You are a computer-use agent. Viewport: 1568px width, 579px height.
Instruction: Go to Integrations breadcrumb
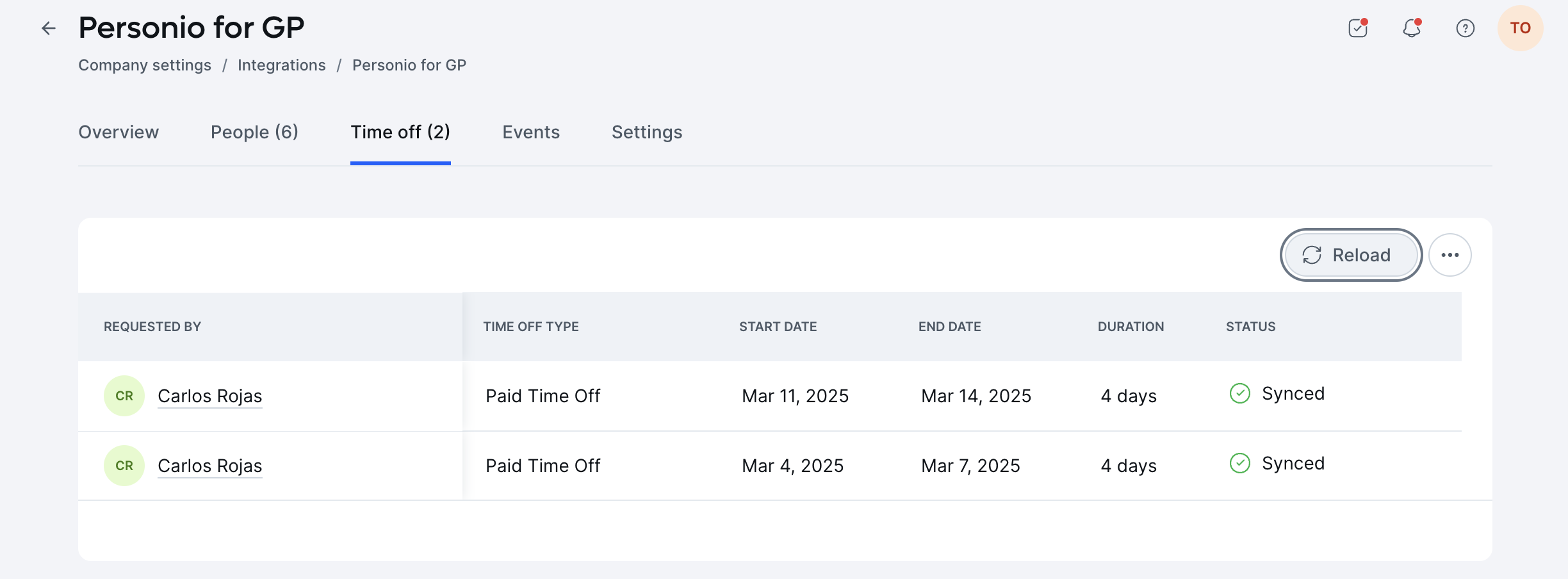tap(282, 65)
